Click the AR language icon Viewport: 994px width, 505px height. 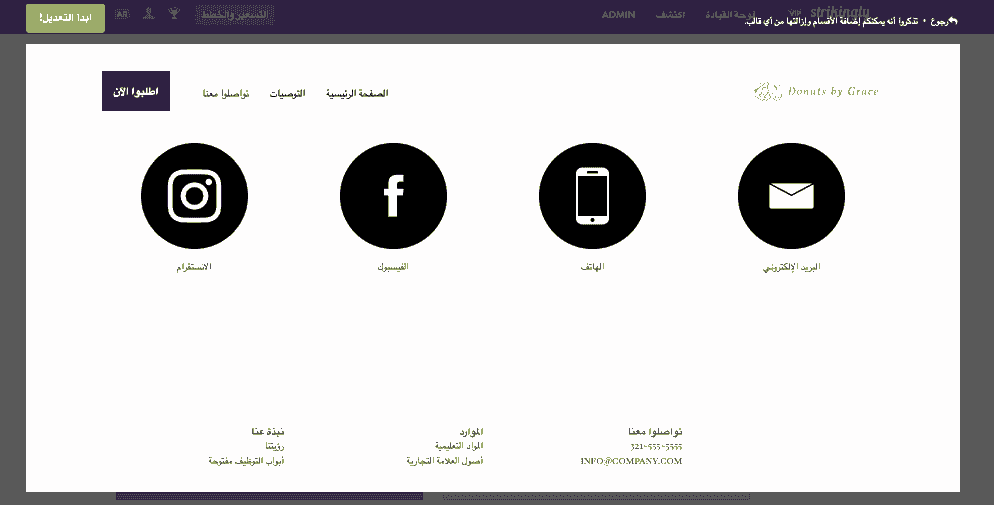click(122, 13)
